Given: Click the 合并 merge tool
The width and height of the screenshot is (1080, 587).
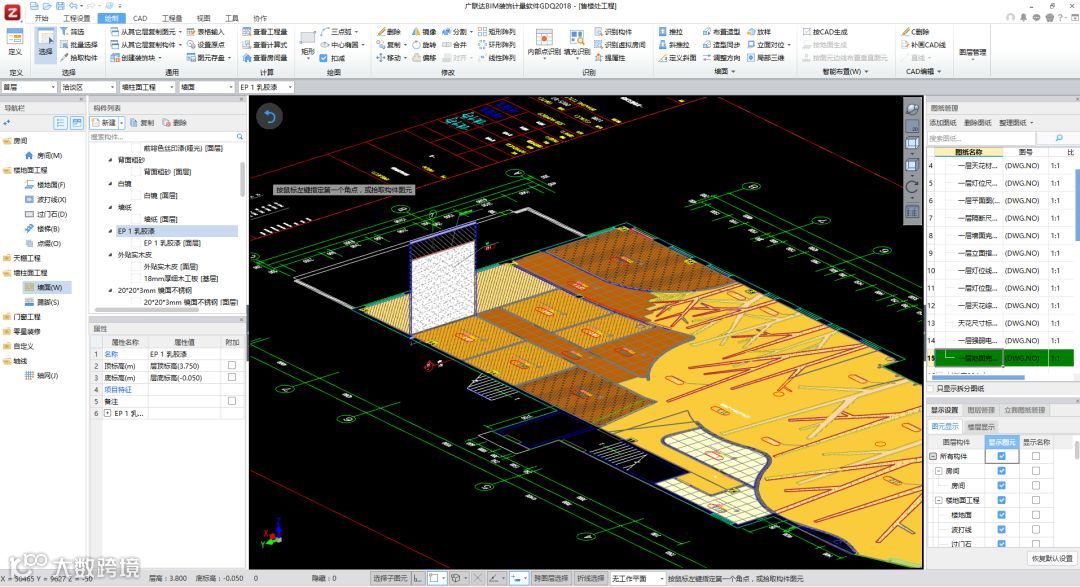Looking at the screenshot, I should point(455,45).
